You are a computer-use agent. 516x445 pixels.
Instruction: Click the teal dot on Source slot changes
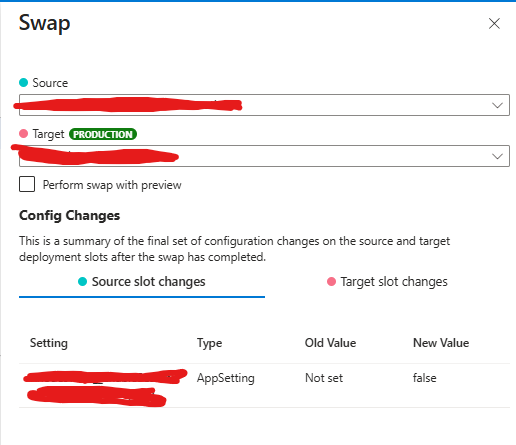[x=82, y=282]
